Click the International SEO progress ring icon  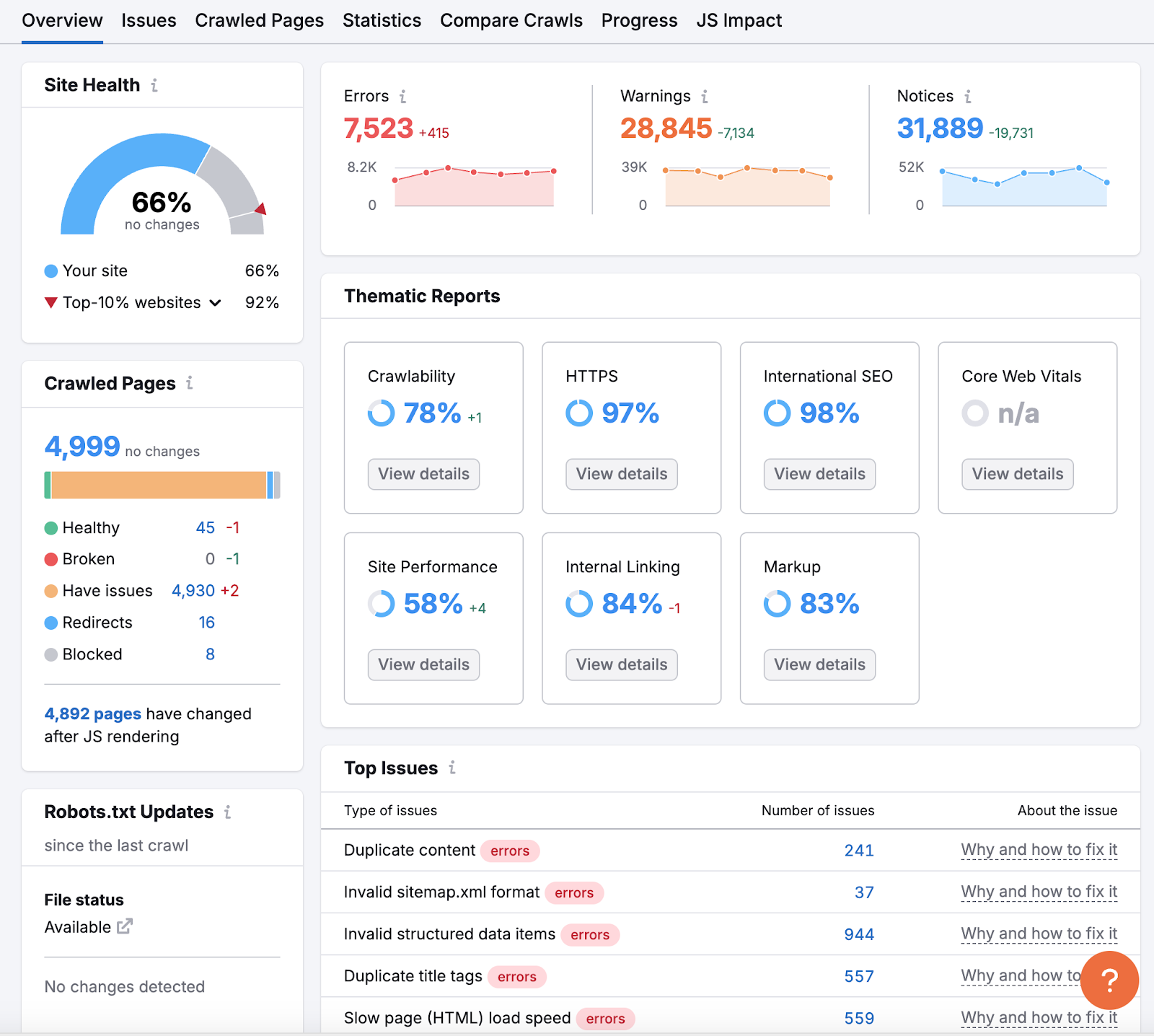778,413
